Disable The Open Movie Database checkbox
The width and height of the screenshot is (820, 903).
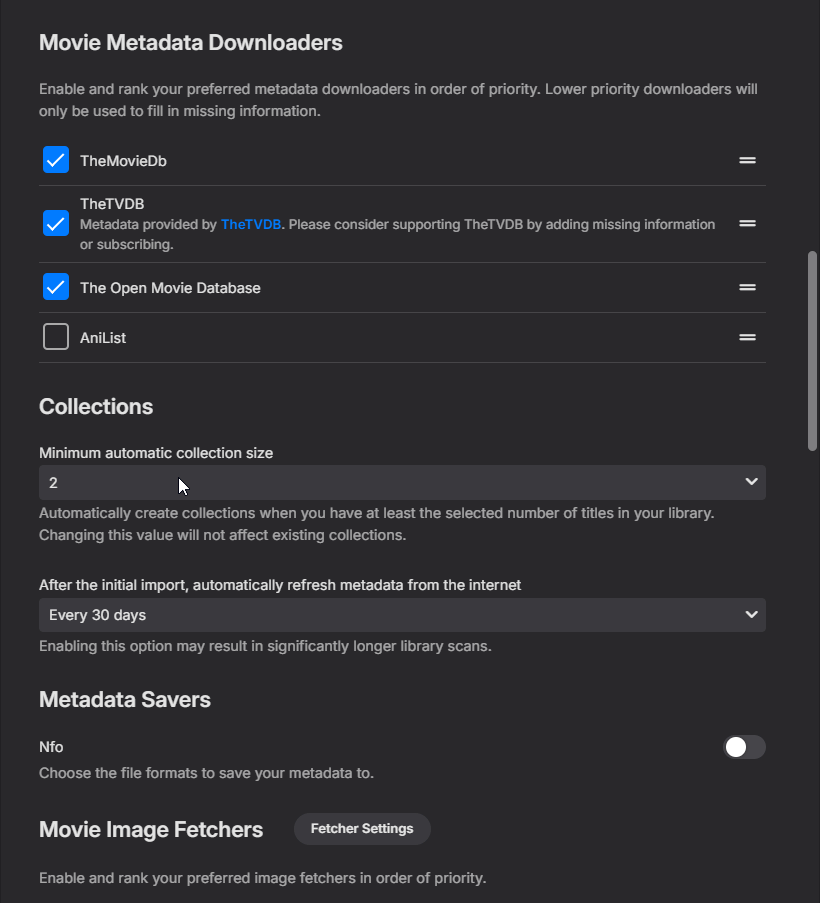point(56,288)
